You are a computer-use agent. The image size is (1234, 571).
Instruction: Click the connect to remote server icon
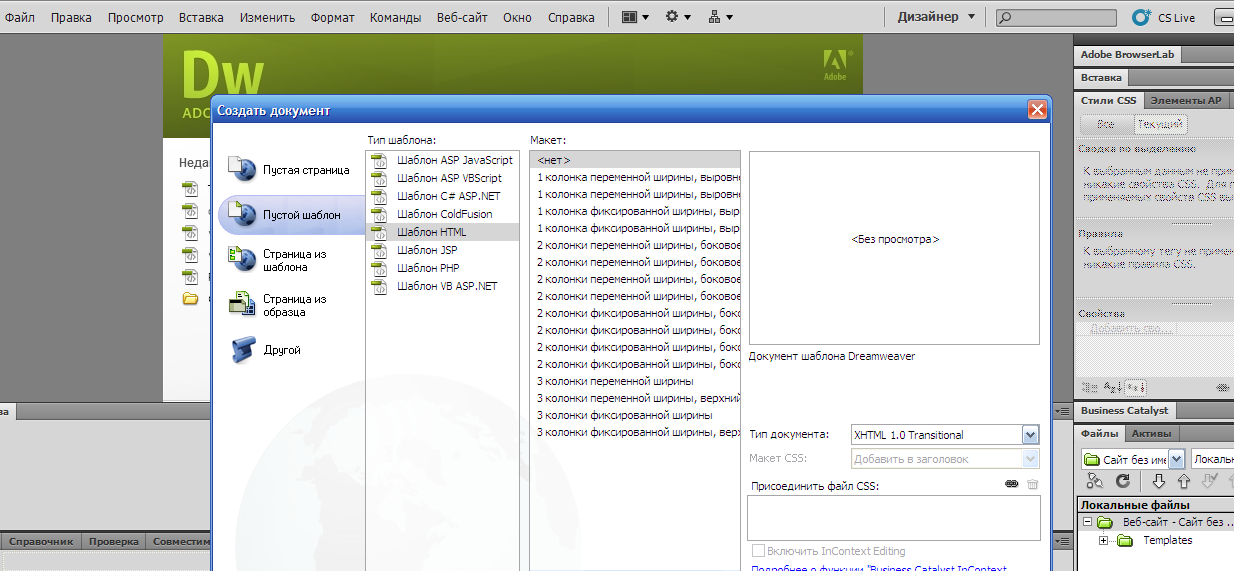[1095, 482]
